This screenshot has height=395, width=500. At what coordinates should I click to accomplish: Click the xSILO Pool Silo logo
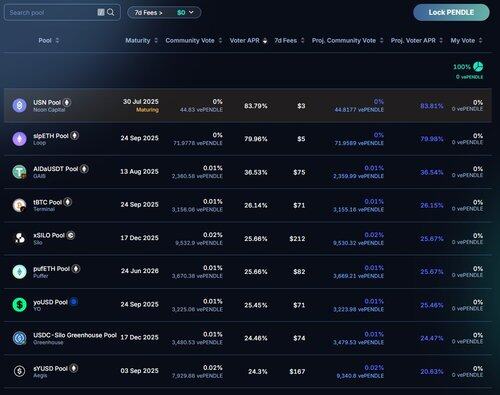(20, 238)
